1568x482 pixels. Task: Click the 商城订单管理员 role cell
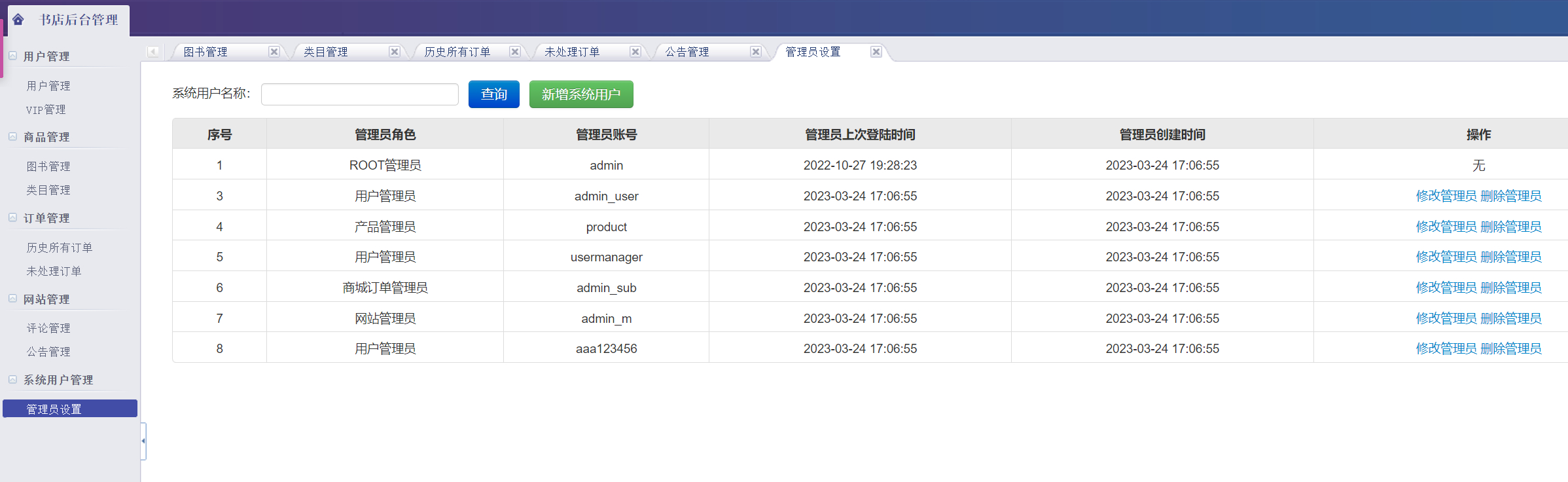[x=385, y=287]
